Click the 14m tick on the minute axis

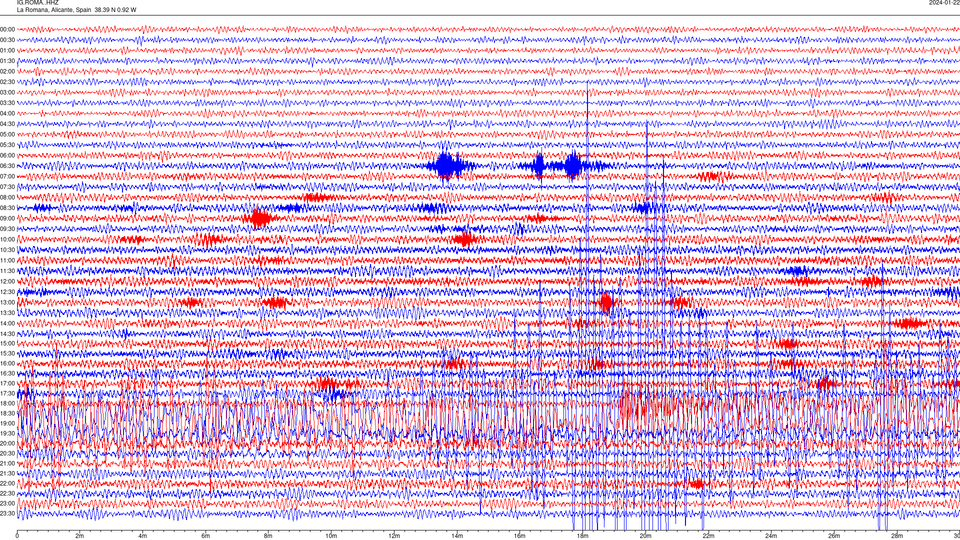point(457,536)
